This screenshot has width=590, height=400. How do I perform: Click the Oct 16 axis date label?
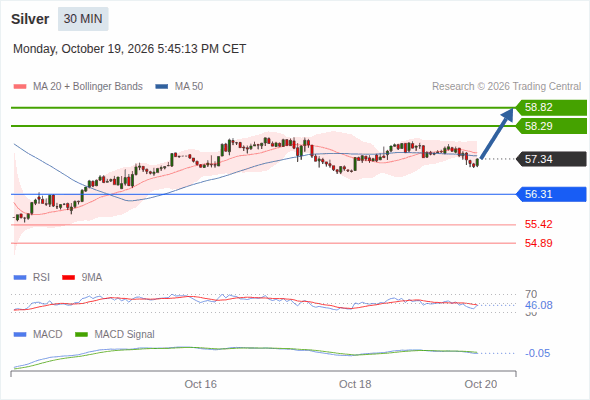[201, 384]
